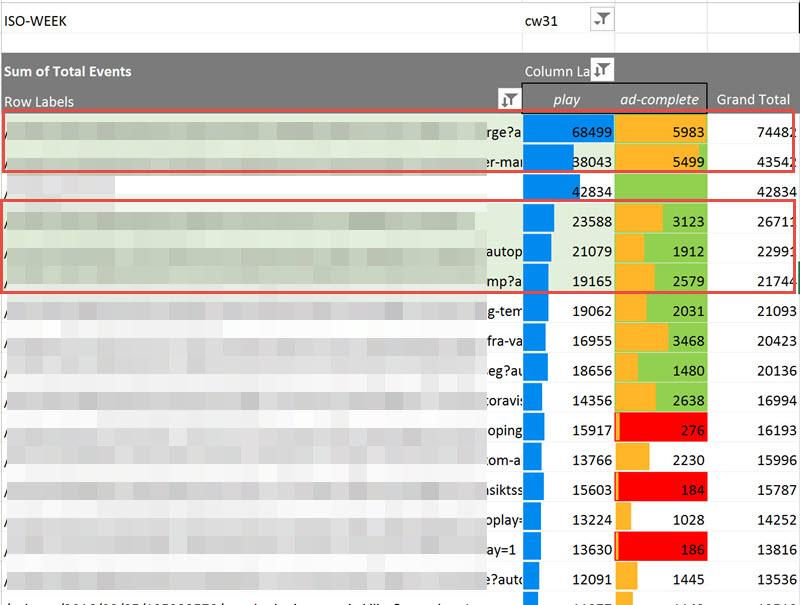The height and width of the screenshot is (605, 800).
Task: Click the 'Row Labels' header cell
Action: pos(40,101)
